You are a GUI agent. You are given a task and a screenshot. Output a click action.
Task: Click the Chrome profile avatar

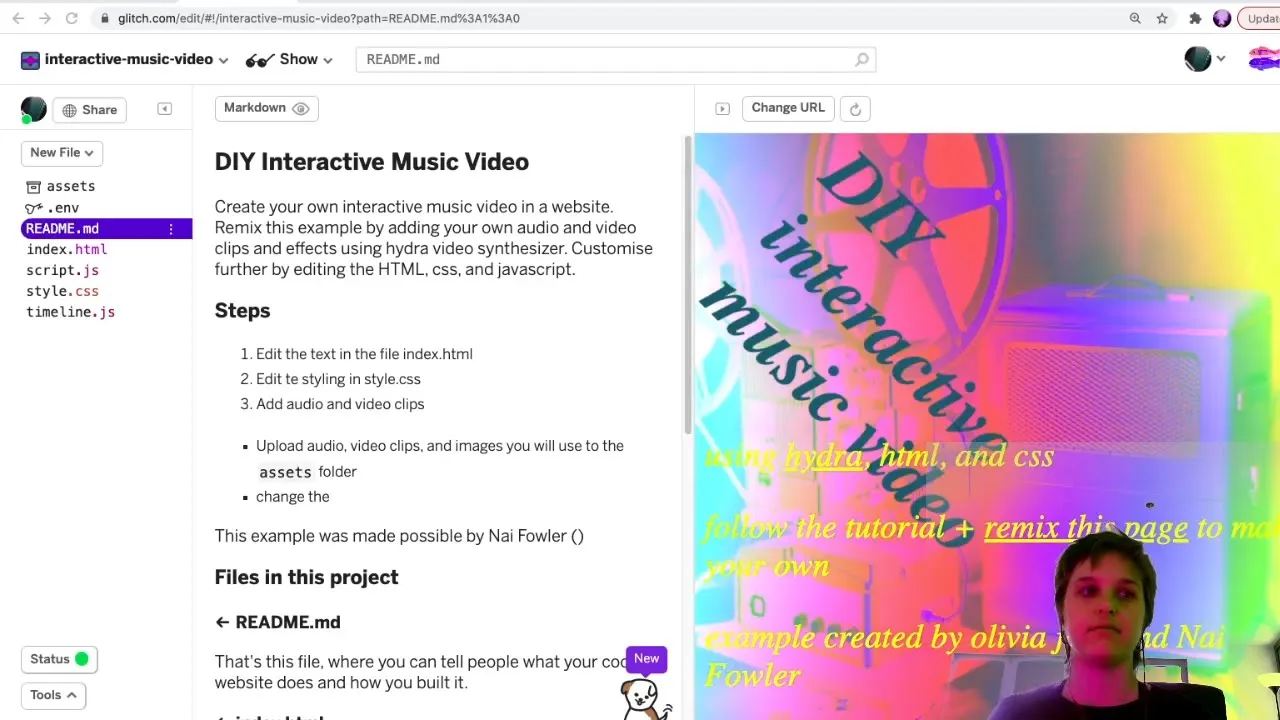(1221, 18)
